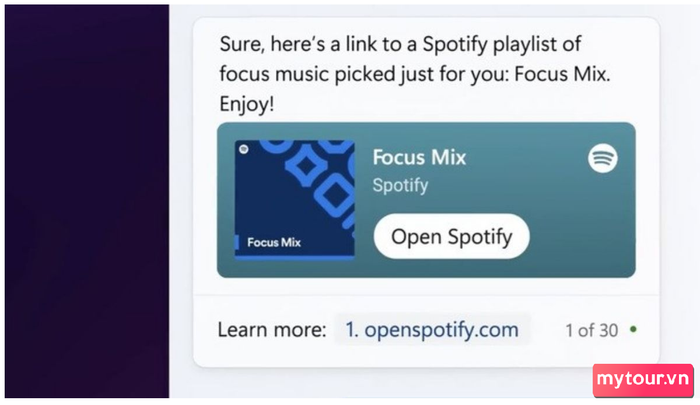Click the blue accent bar beside the cover caption

coord(237,242)
